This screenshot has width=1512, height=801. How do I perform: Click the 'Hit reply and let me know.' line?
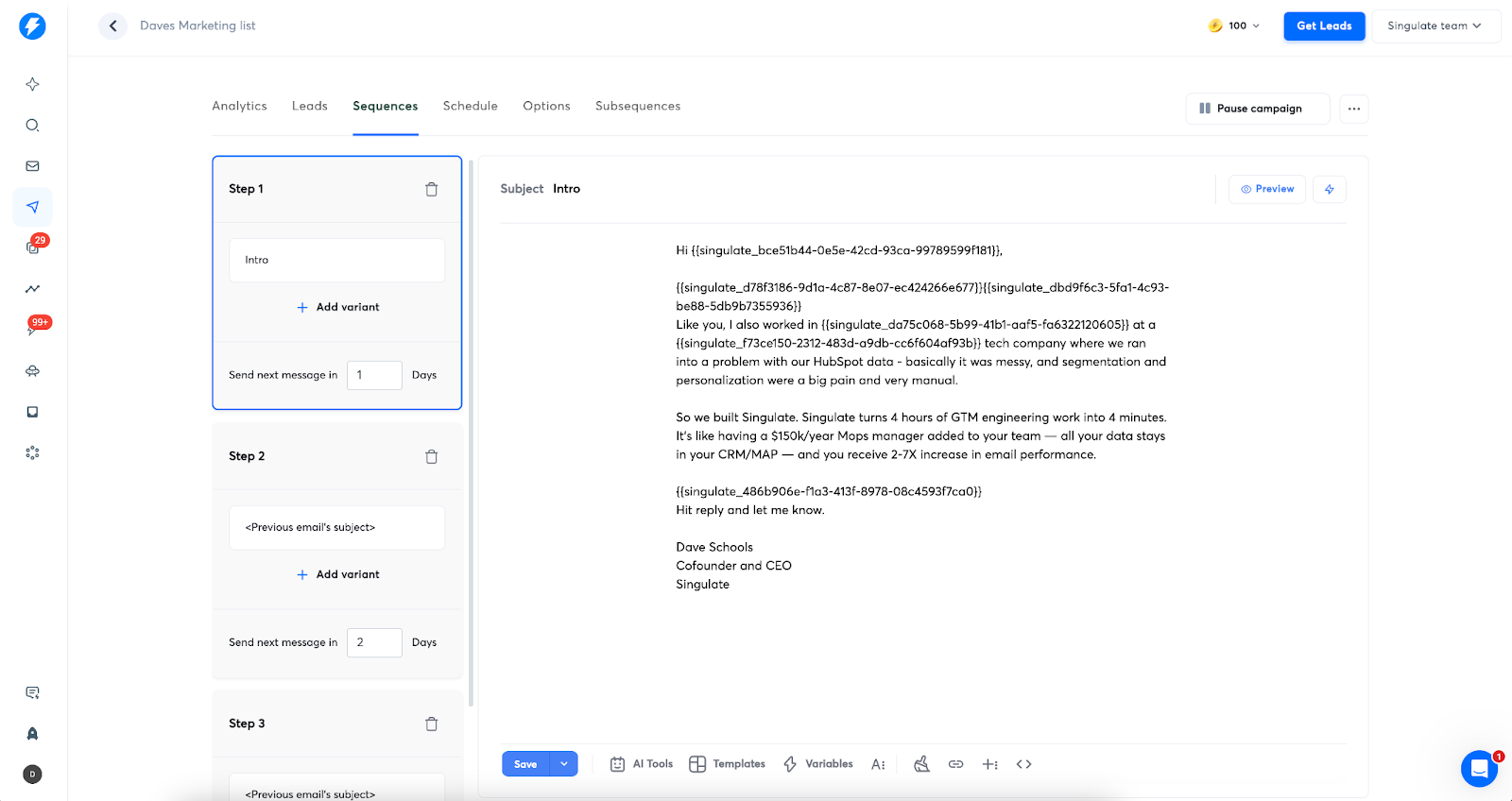coord(750,510)
